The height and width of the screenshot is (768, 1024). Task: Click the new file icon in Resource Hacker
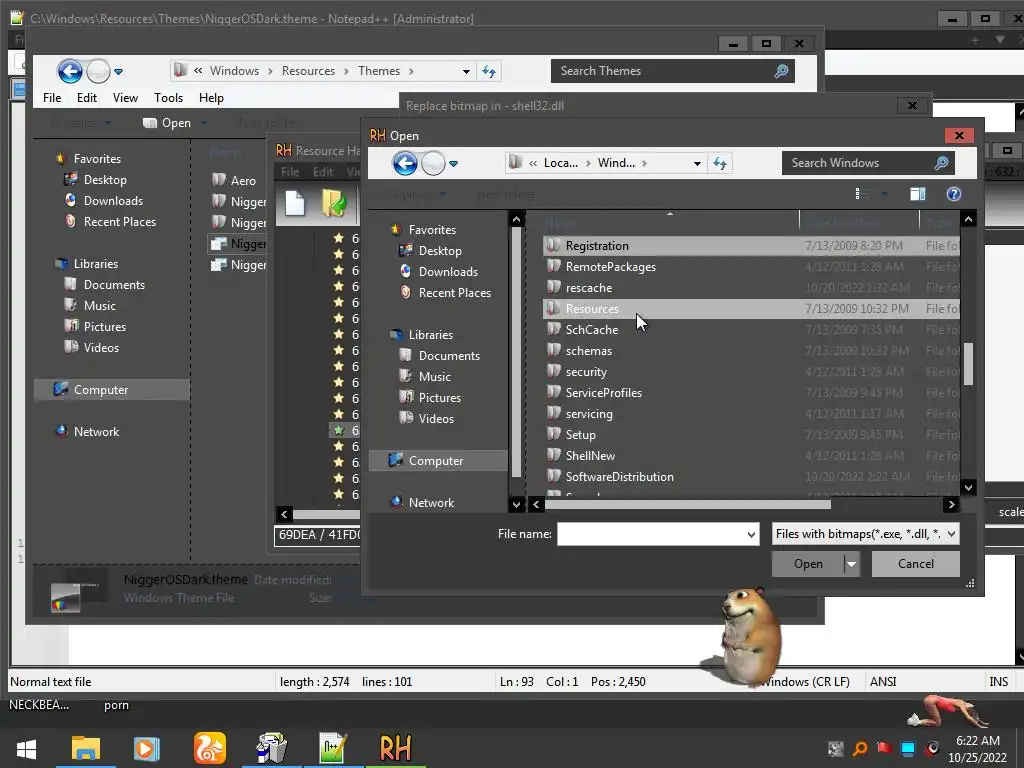pos(295,203)
